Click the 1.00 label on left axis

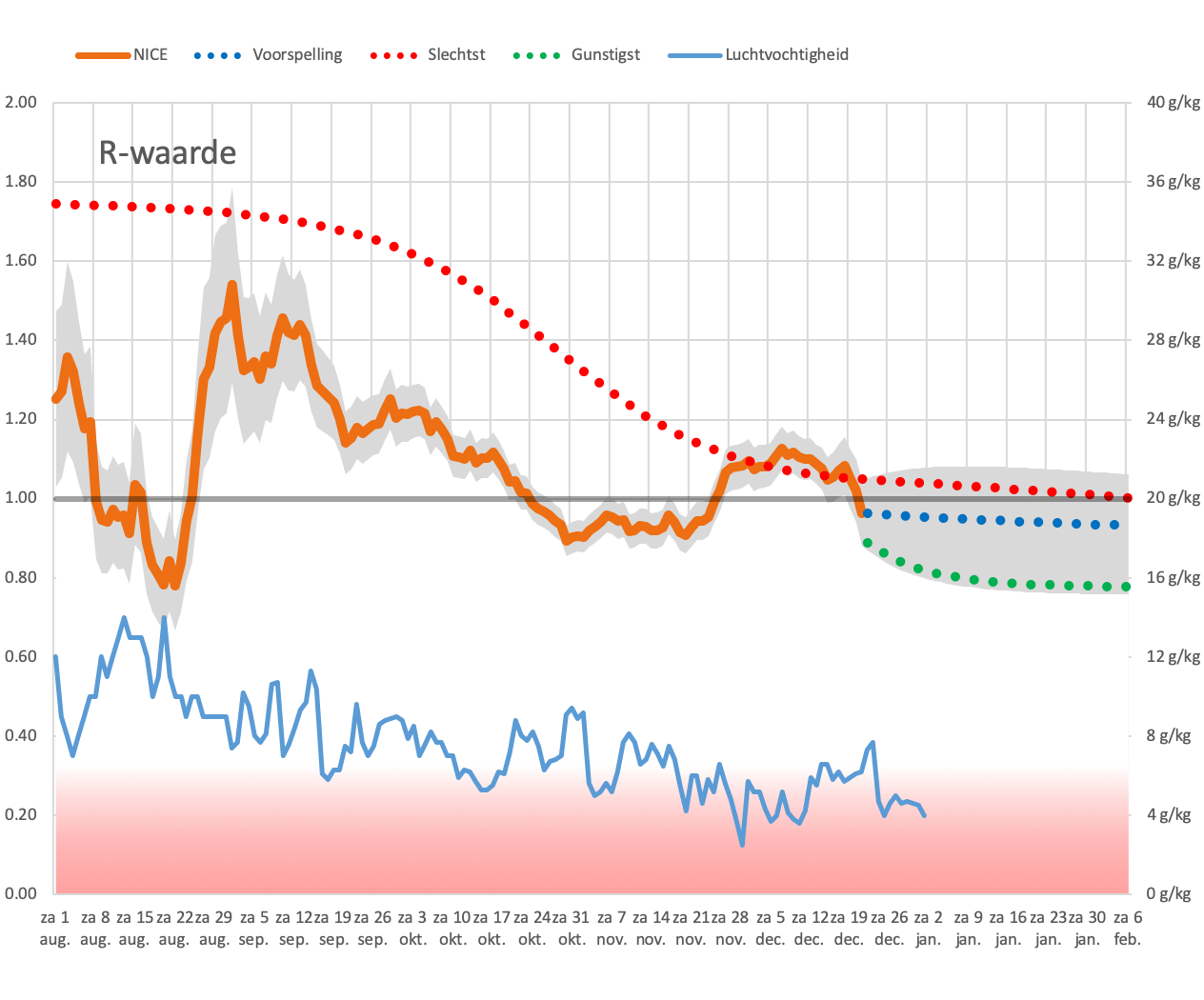click(21, 498)
